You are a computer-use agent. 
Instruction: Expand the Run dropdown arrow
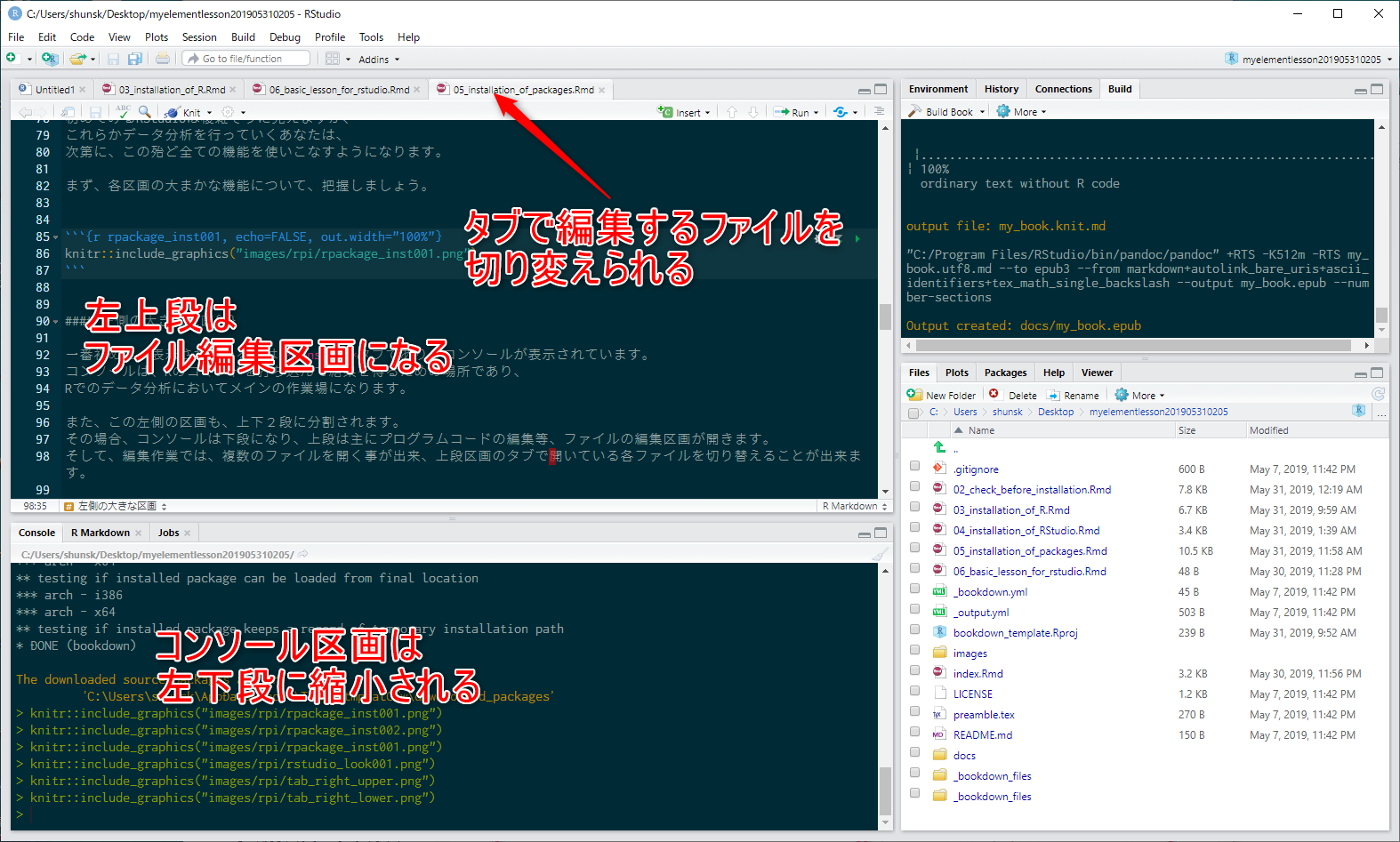coord(816,113)
